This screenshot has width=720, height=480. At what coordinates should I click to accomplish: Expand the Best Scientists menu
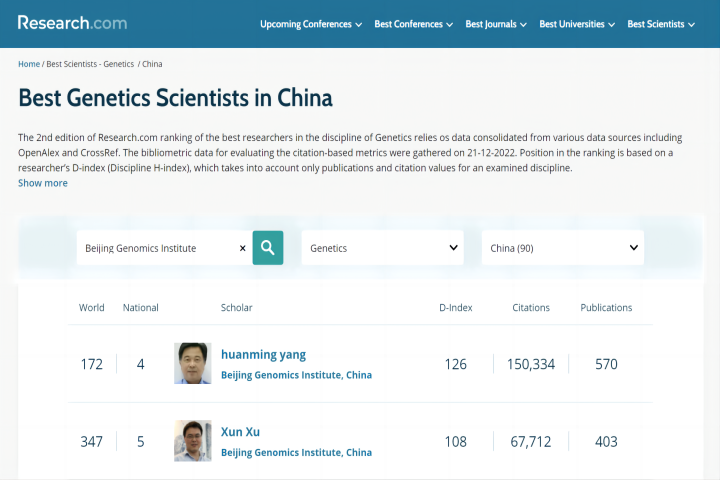661,24
